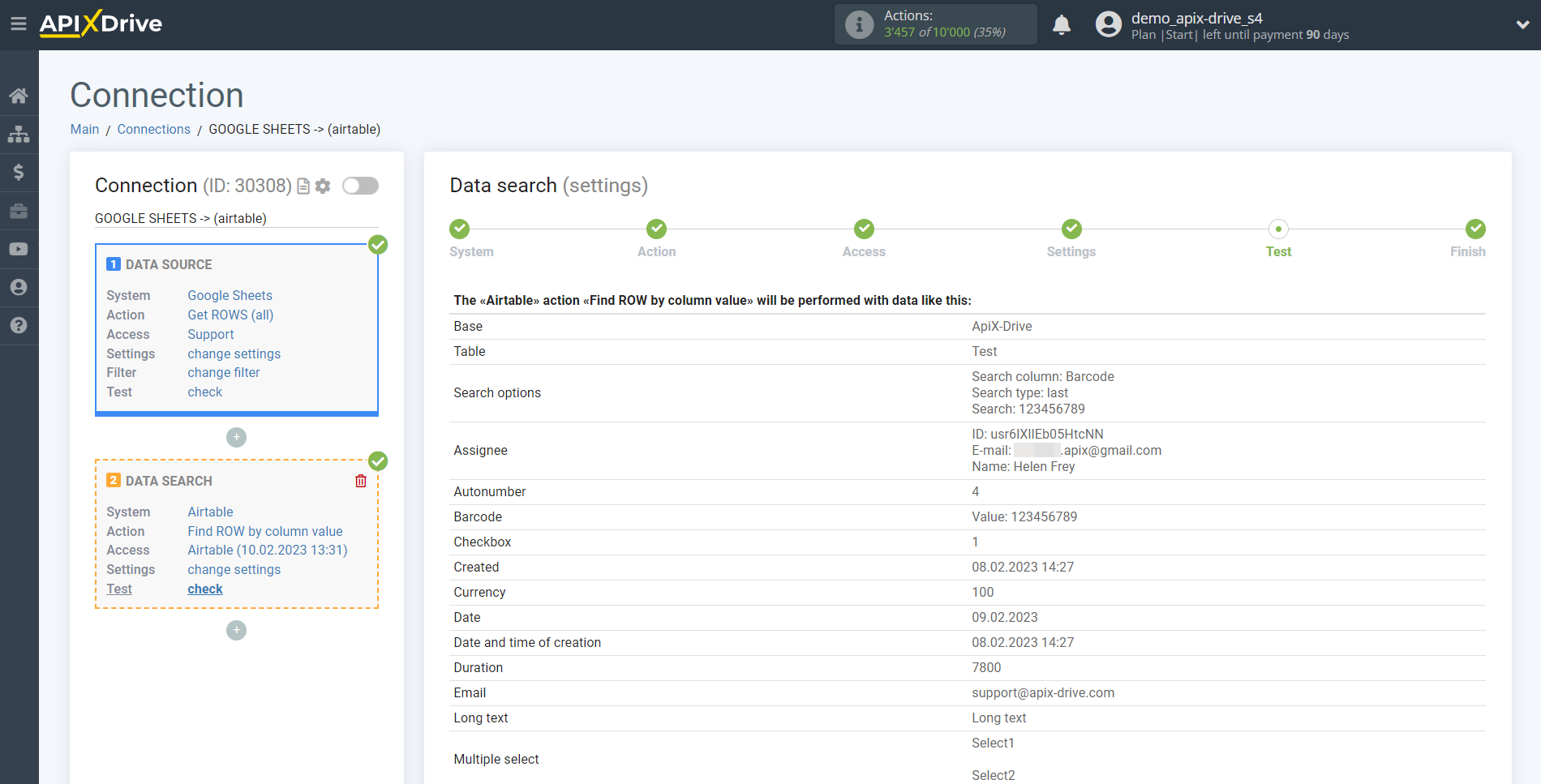Open the Connections breadcrumb link

[153, 129]
